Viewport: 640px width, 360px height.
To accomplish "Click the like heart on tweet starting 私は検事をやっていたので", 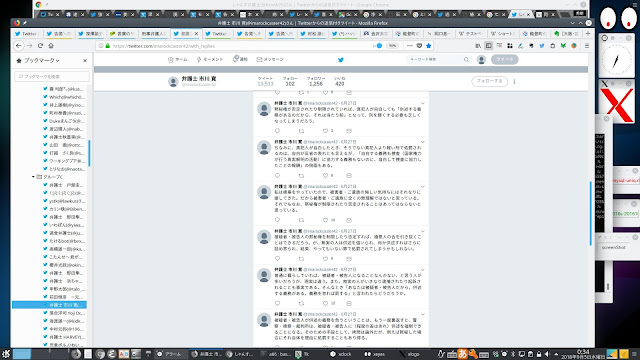I will coord(325,220).
